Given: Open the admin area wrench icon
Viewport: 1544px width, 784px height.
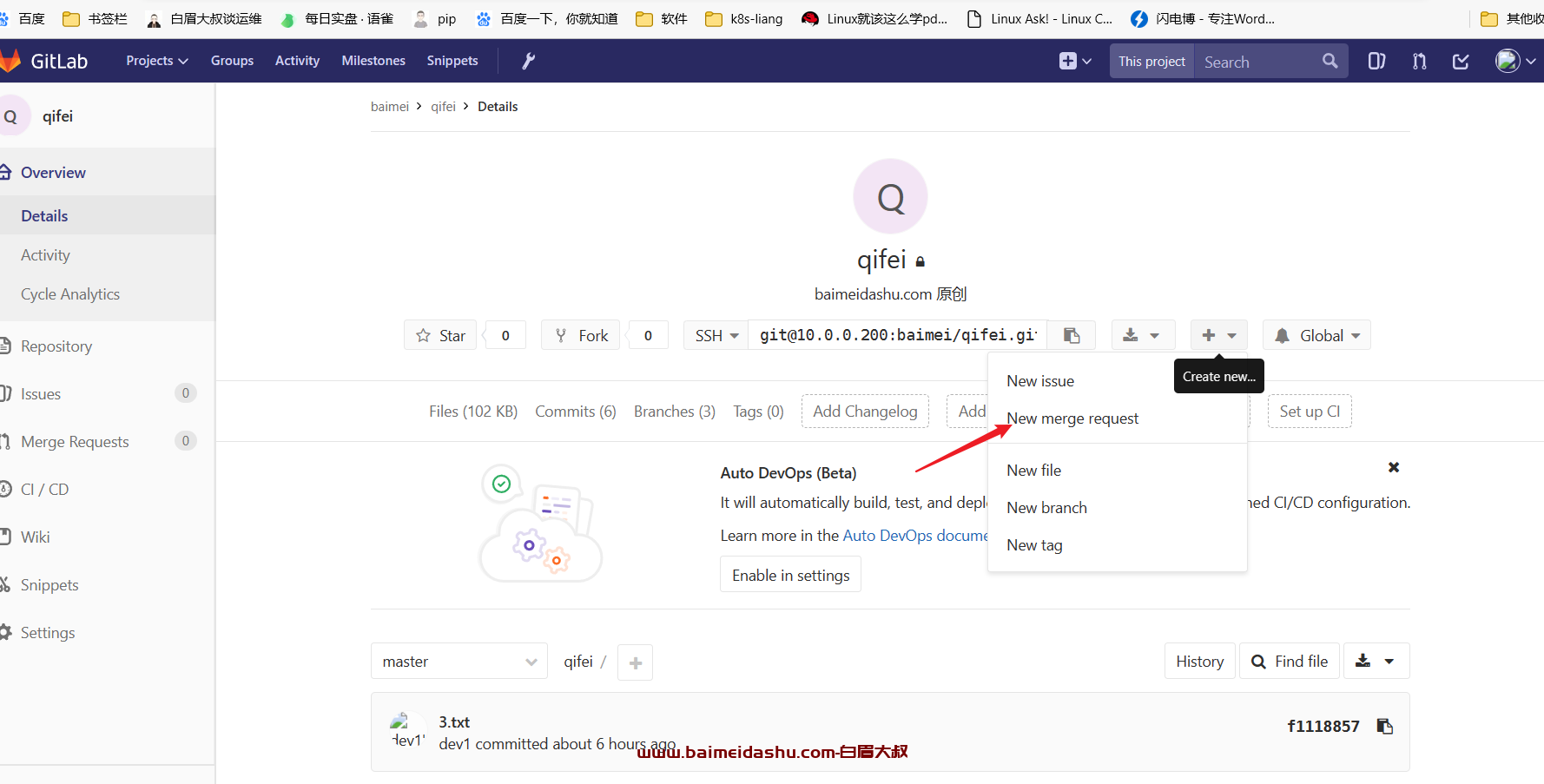Looking at the screenshot, I should pyautogui.click(x=528, y=61).
